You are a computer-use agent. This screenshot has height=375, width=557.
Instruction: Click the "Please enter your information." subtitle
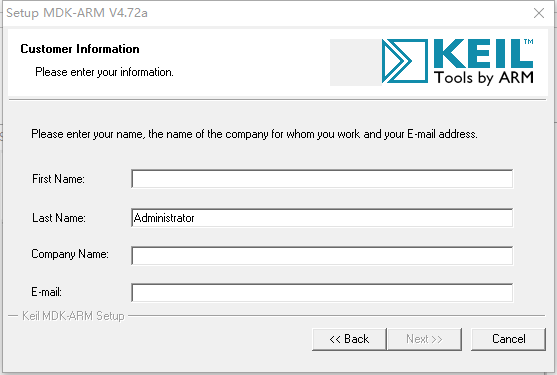[104, 72]
